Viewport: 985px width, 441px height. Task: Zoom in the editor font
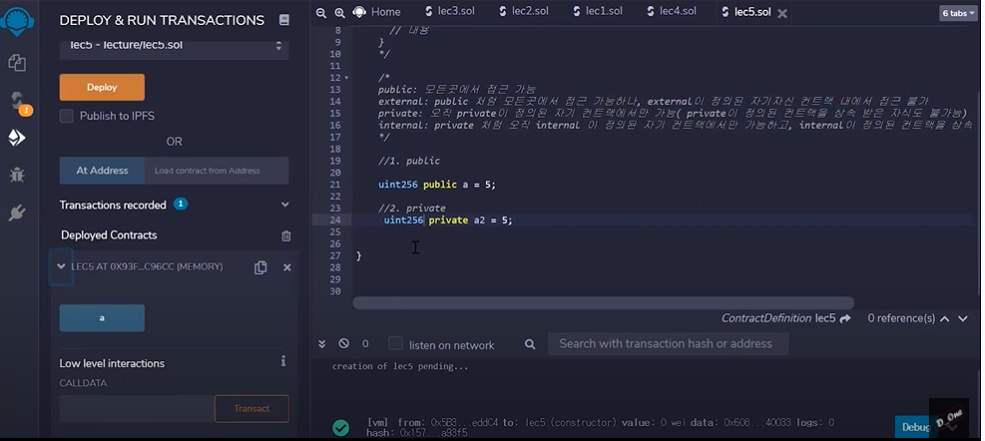tap(340, 12)
